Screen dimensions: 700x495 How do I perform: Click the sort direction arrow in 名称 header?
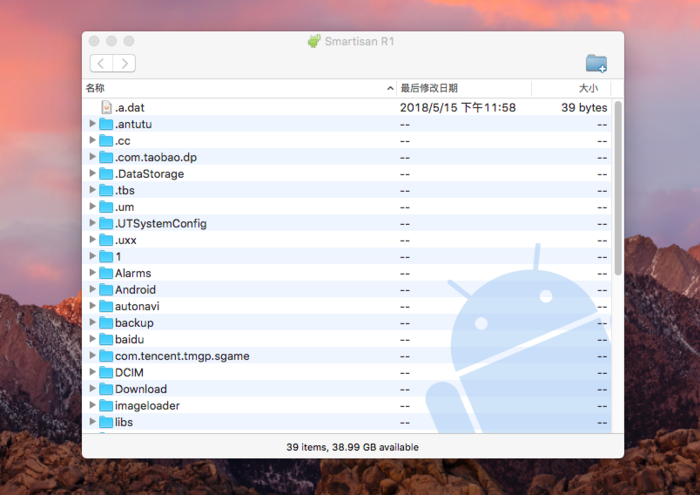(390, 88)
